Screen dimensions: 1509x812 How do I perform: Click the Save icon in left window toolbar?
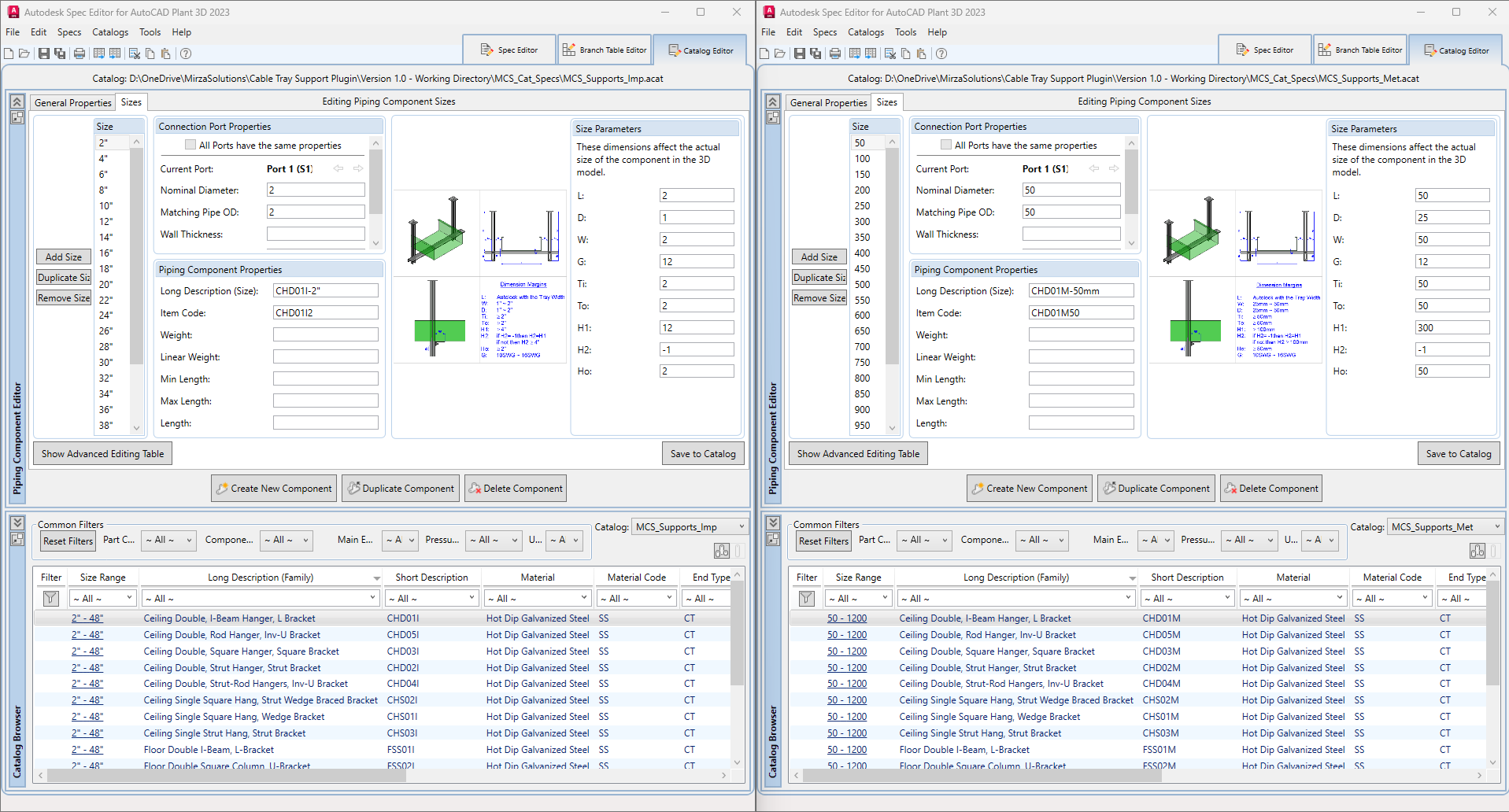click(x=44, y=54)
